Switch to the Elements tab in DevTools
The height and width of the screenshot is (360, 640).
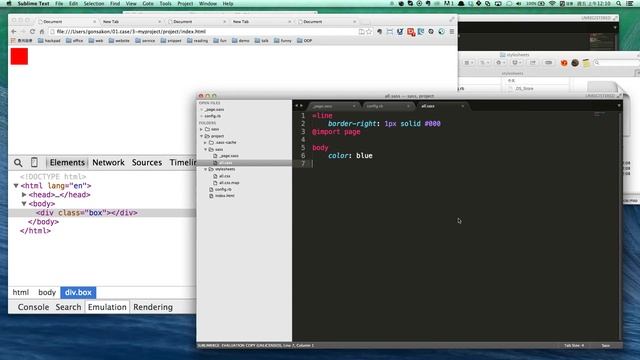coord(67,162)
